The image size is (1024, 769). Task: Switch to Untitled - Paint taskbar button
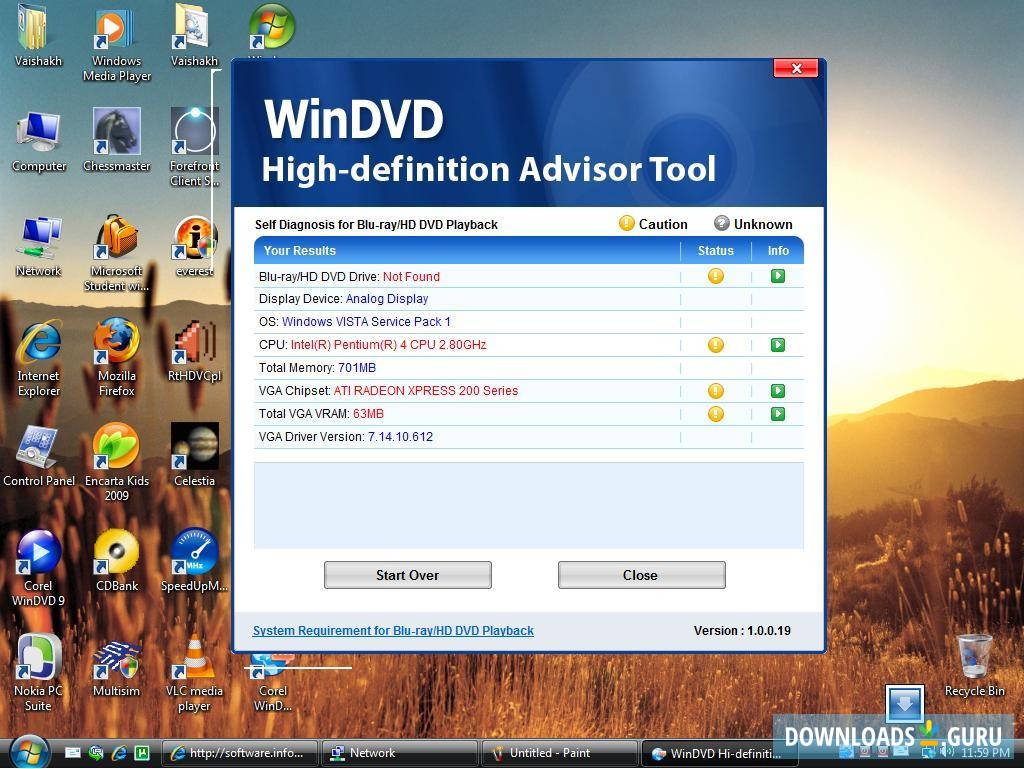(559, 753)
